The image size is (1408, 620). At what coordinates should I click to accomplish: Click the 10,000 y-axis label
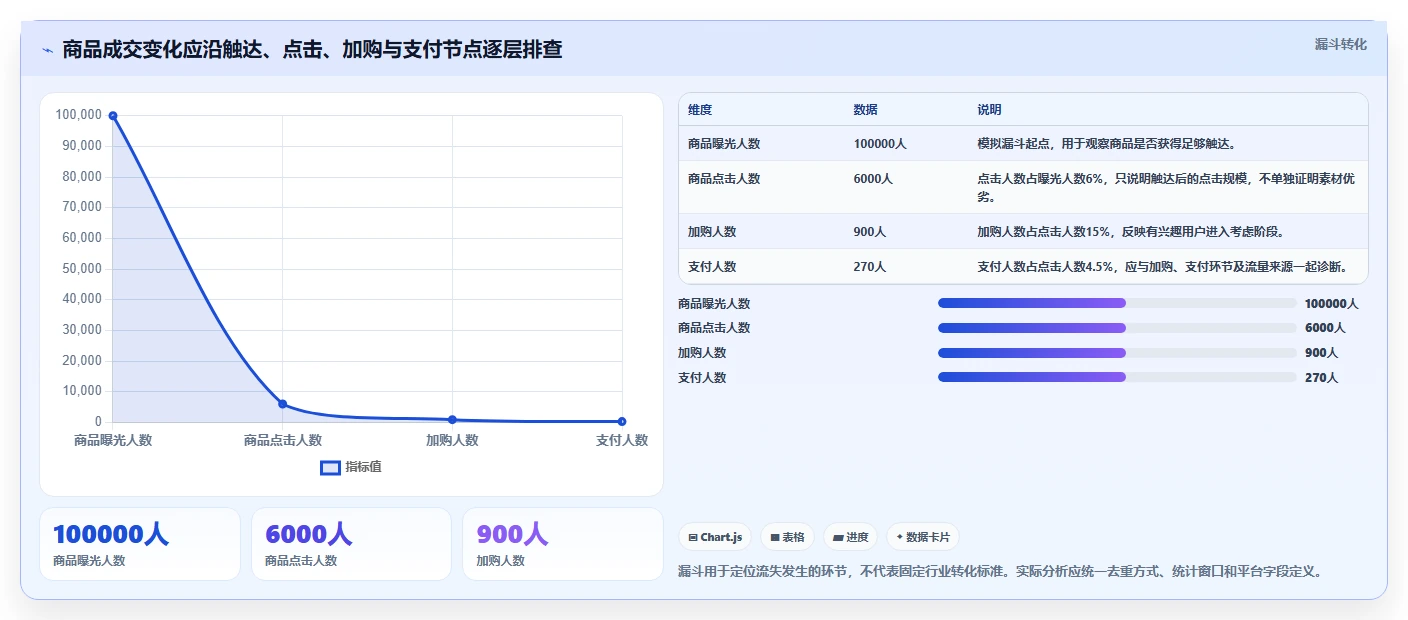pyautogui.click(x=81, y=391)
